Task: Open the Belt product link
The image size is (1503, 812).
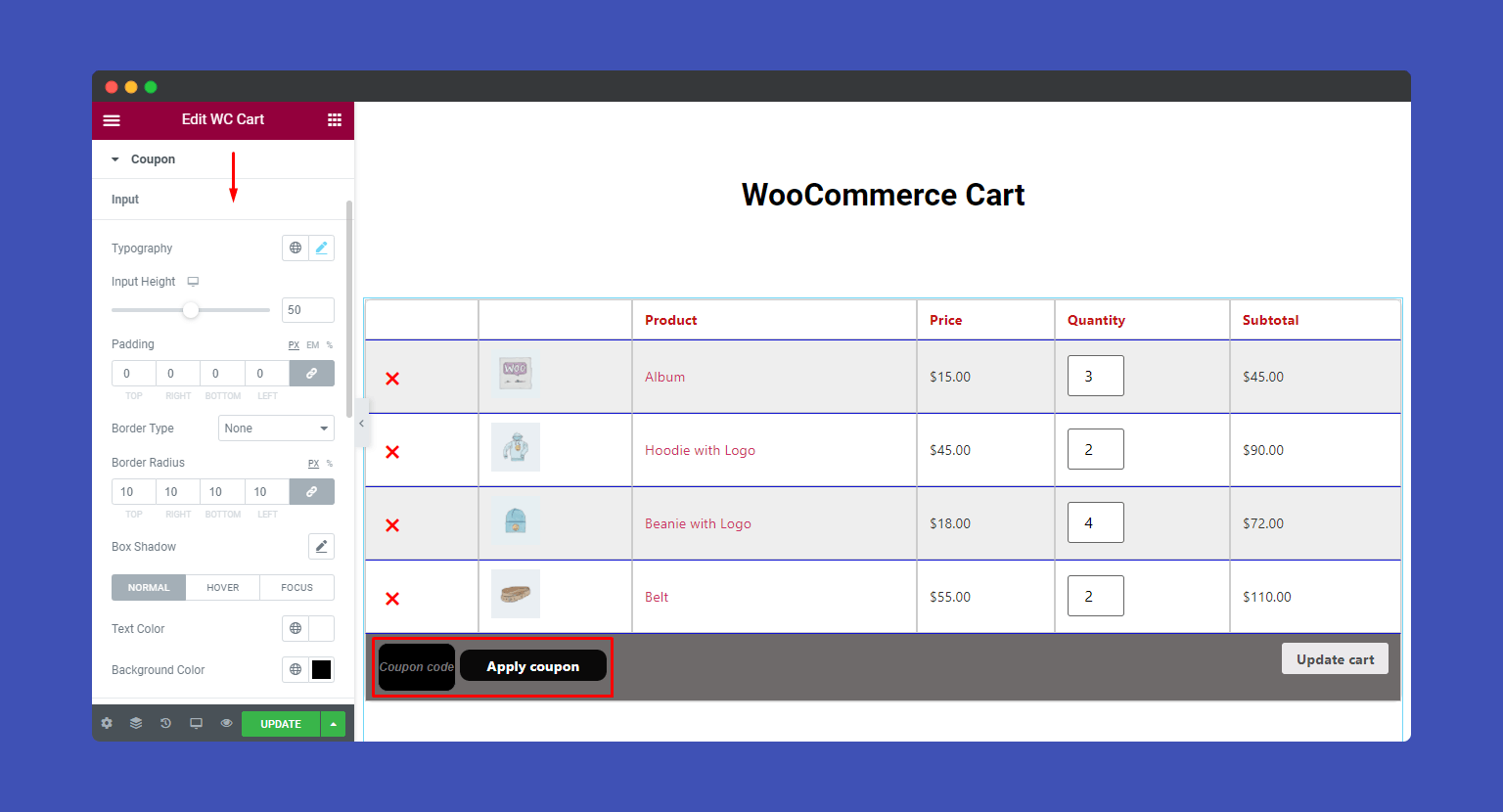Action: (x=657, y=597)
